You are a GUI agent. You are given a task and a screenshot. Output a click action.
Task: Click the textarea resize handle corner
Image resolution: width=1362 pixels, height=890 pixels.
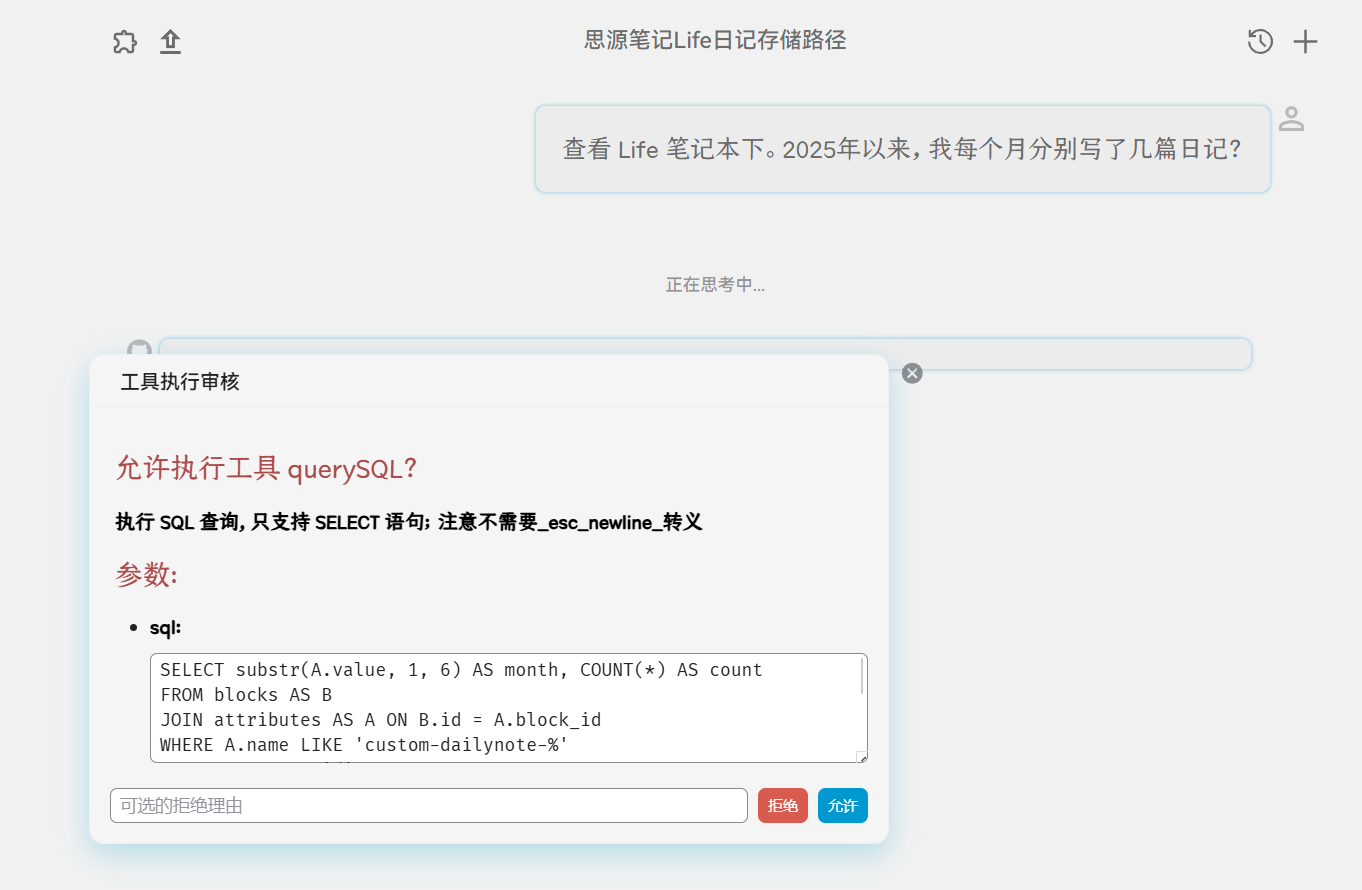click(860, 757)
